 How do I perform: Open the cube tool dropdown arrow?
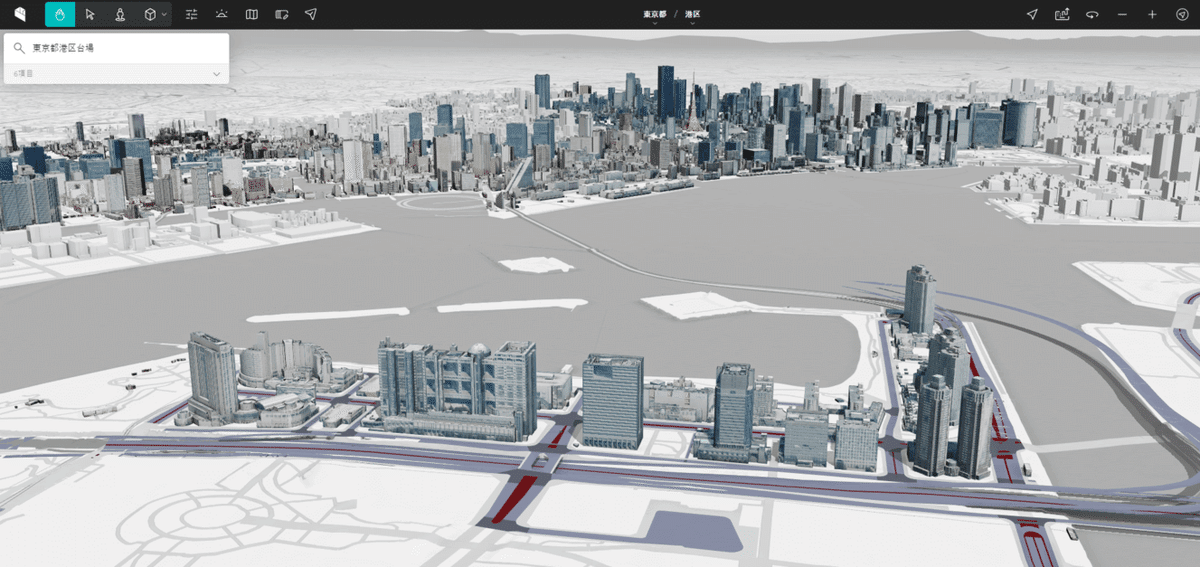tap(165, 15)
